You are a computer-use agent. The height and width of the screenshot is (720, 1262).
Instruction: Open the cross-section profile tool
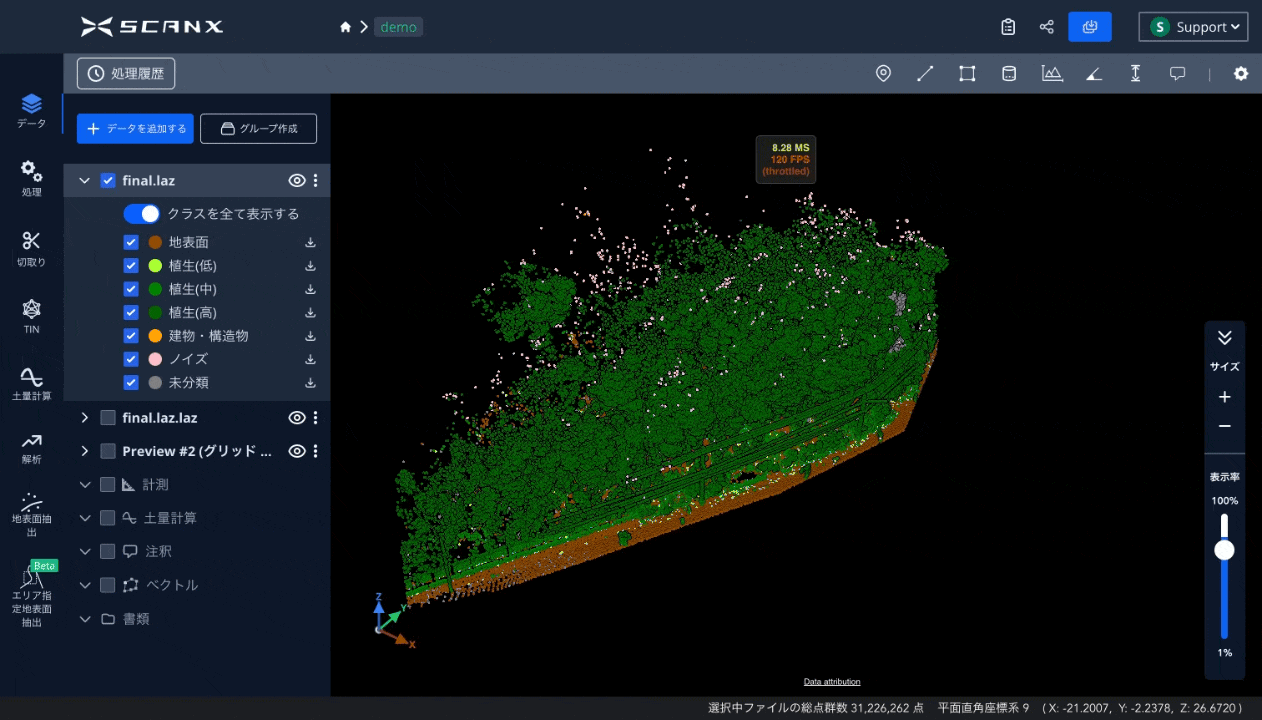click(1051, 74)
